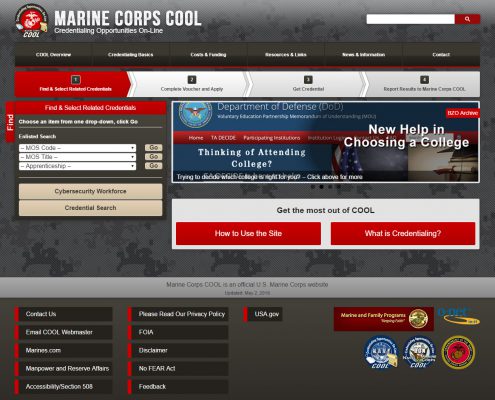
Task: Open the Accessibility/Section 508 link
Action: (x=63, y=387)
